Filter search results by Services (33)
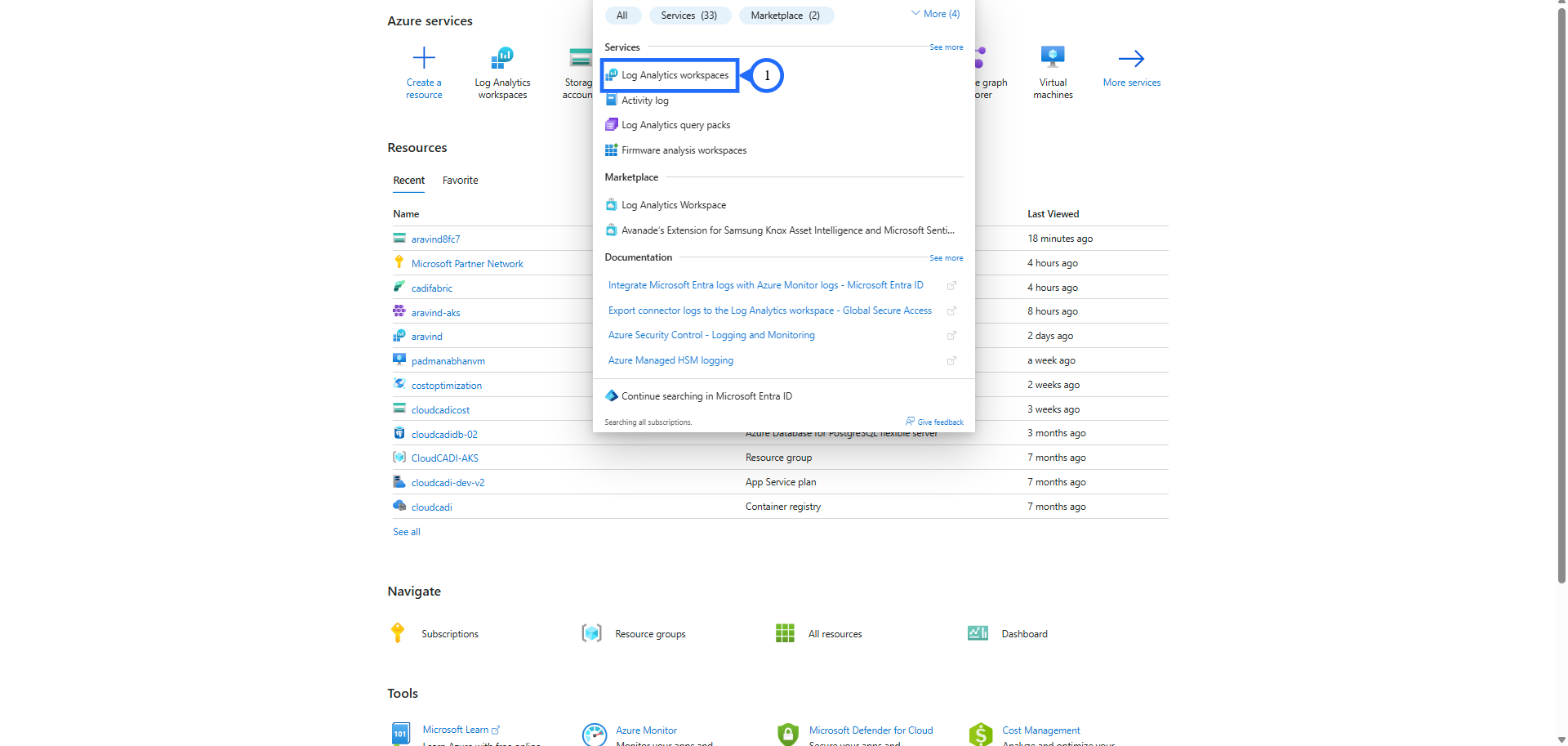The image size is (1568, 746). tap(689, 16)
